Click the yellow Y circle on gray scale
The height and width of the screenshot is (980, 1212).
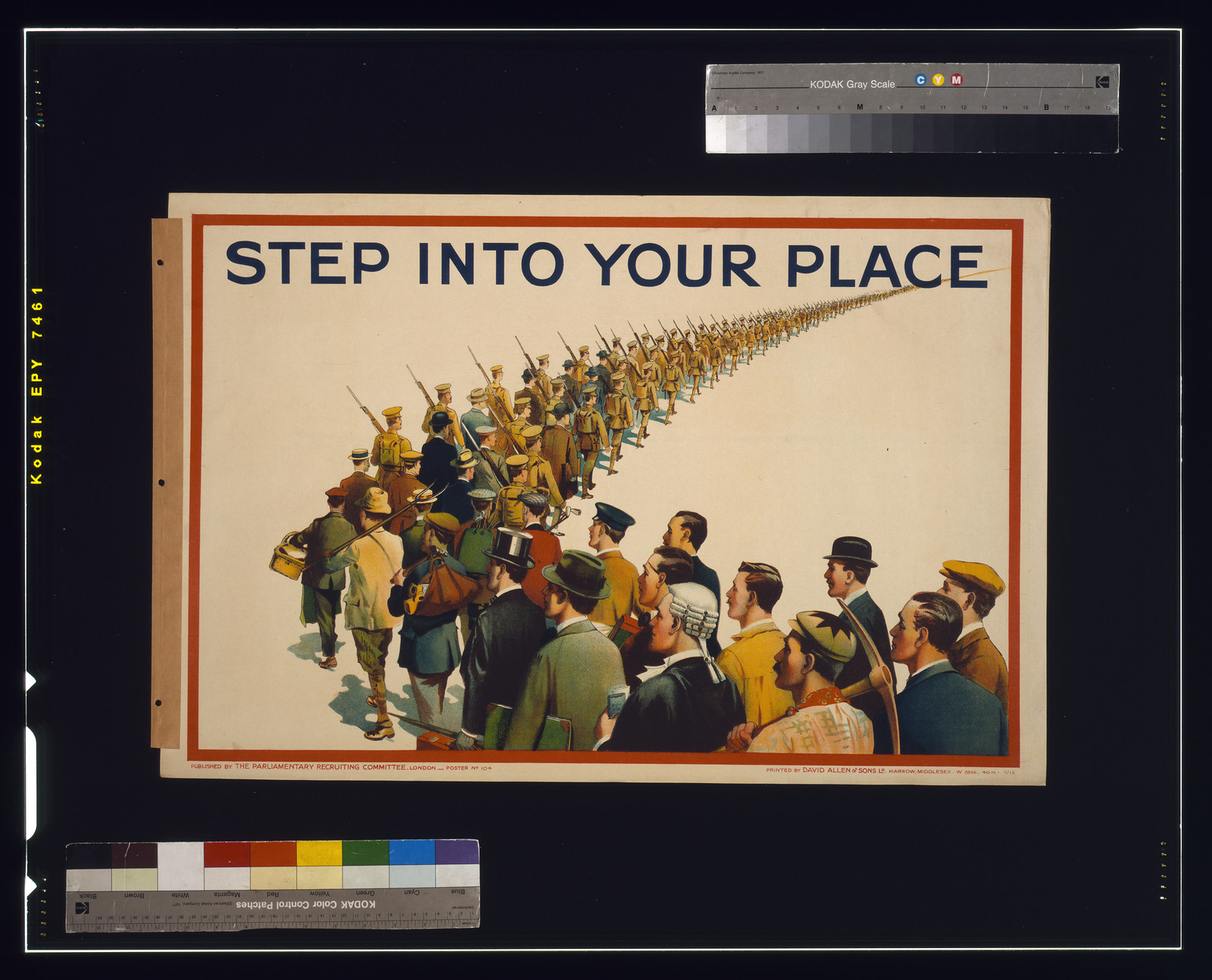939,80
